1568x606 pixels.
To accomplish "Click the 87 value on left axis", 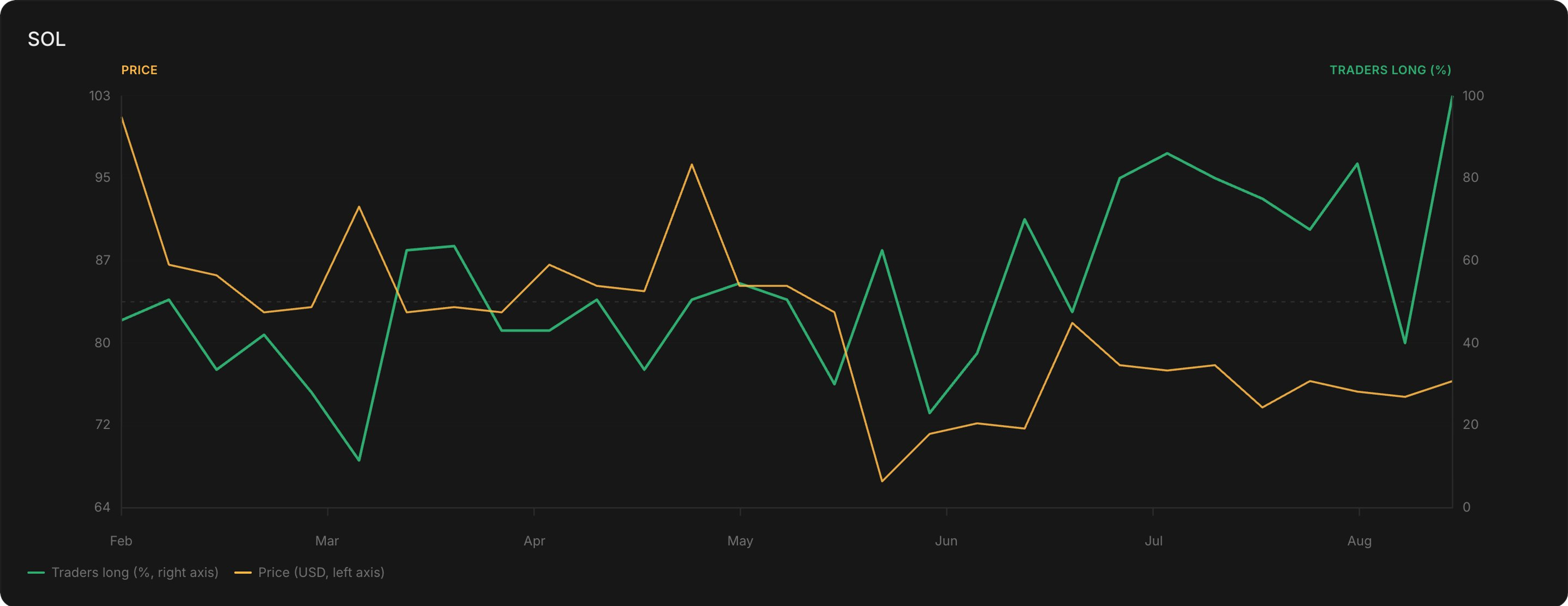I will pos(102,260).
